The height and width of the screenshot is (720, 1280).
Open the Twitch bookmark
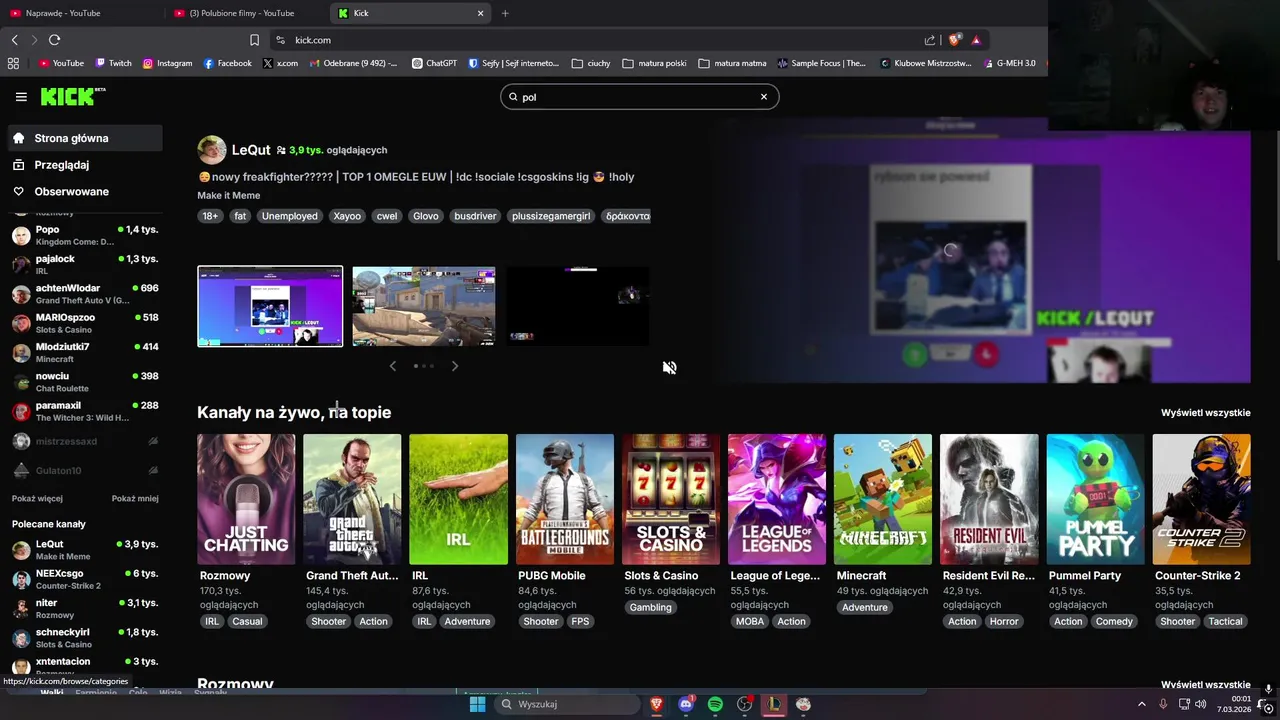pos(113,63)
